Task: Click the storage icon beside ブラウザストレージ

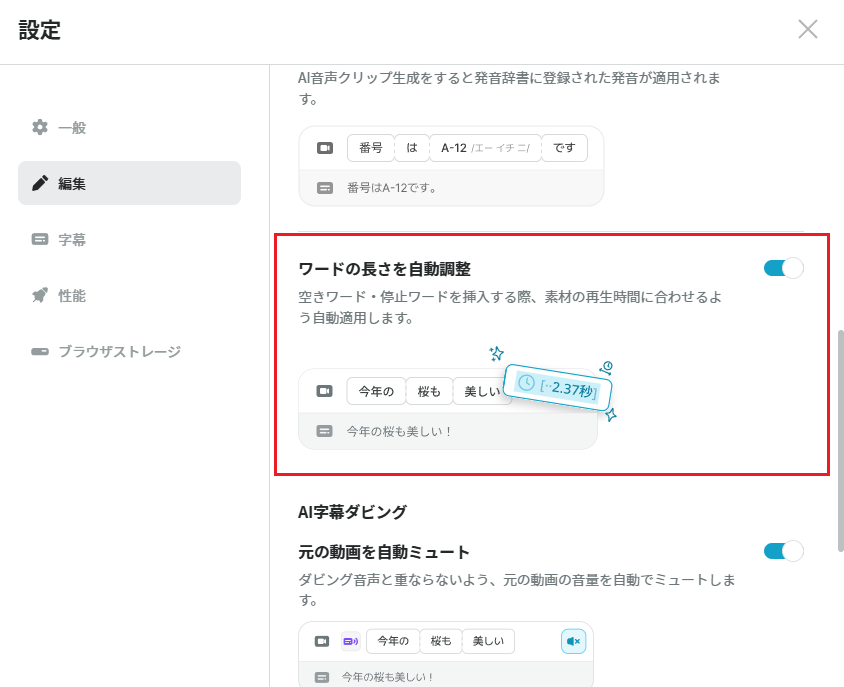Action: click(x=40, y=352)
